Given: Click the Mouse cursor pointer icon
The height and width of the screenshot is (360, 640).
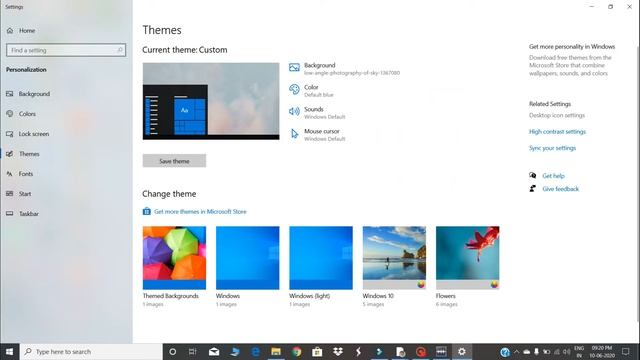Looking at the screenshot, I should pos(294,133).
